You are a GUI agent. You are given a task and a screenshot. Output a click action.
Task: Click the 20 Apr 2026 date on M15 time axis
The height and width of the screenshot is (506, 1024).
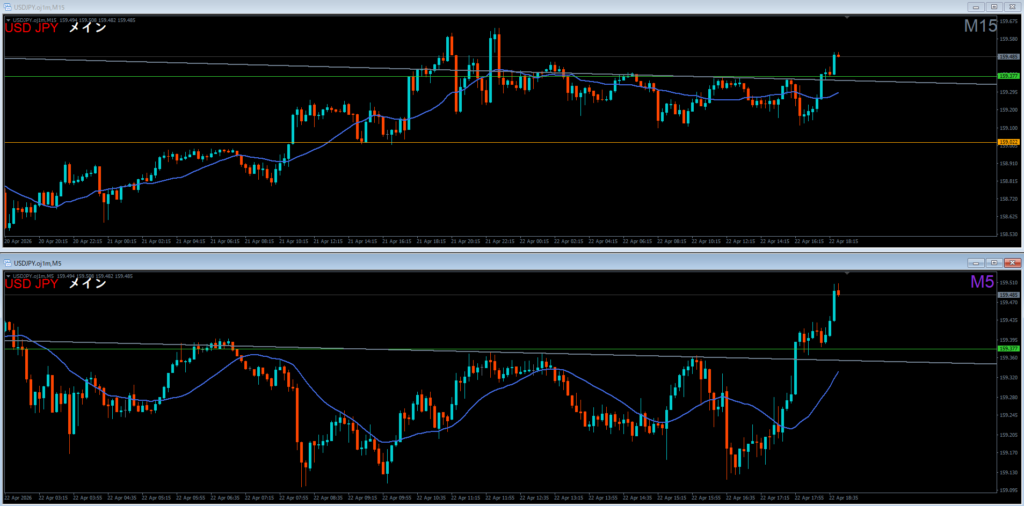[x=17, y=241]
